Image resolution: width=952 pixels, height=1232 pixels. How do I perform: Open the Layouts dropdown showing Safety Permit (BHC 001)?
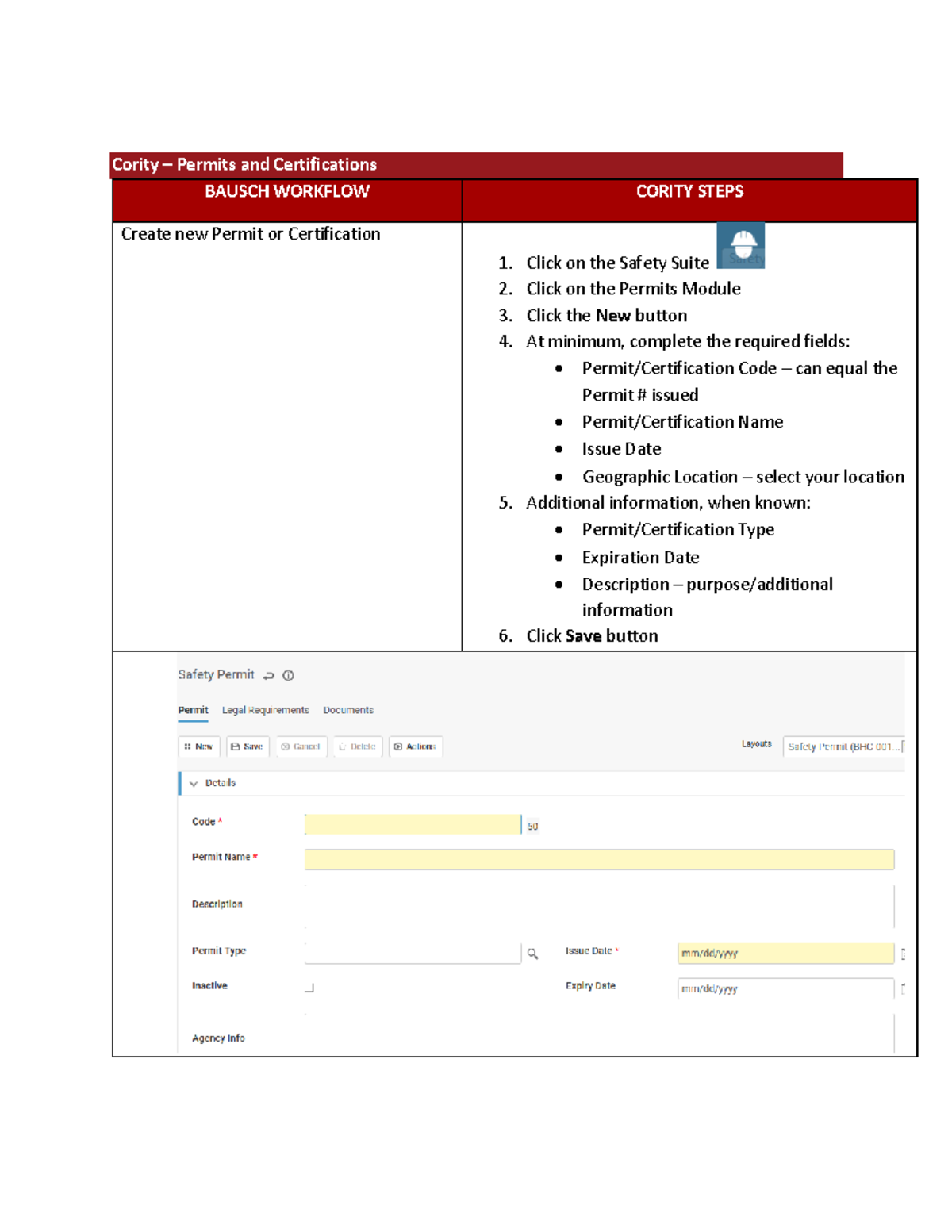point(843,746)
